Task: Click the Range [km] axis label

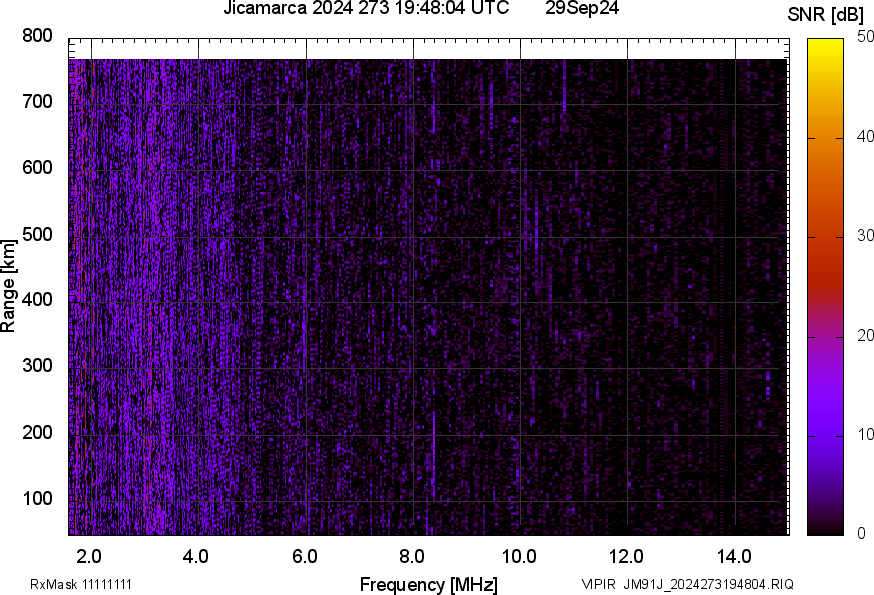Action: pos(9,286)
